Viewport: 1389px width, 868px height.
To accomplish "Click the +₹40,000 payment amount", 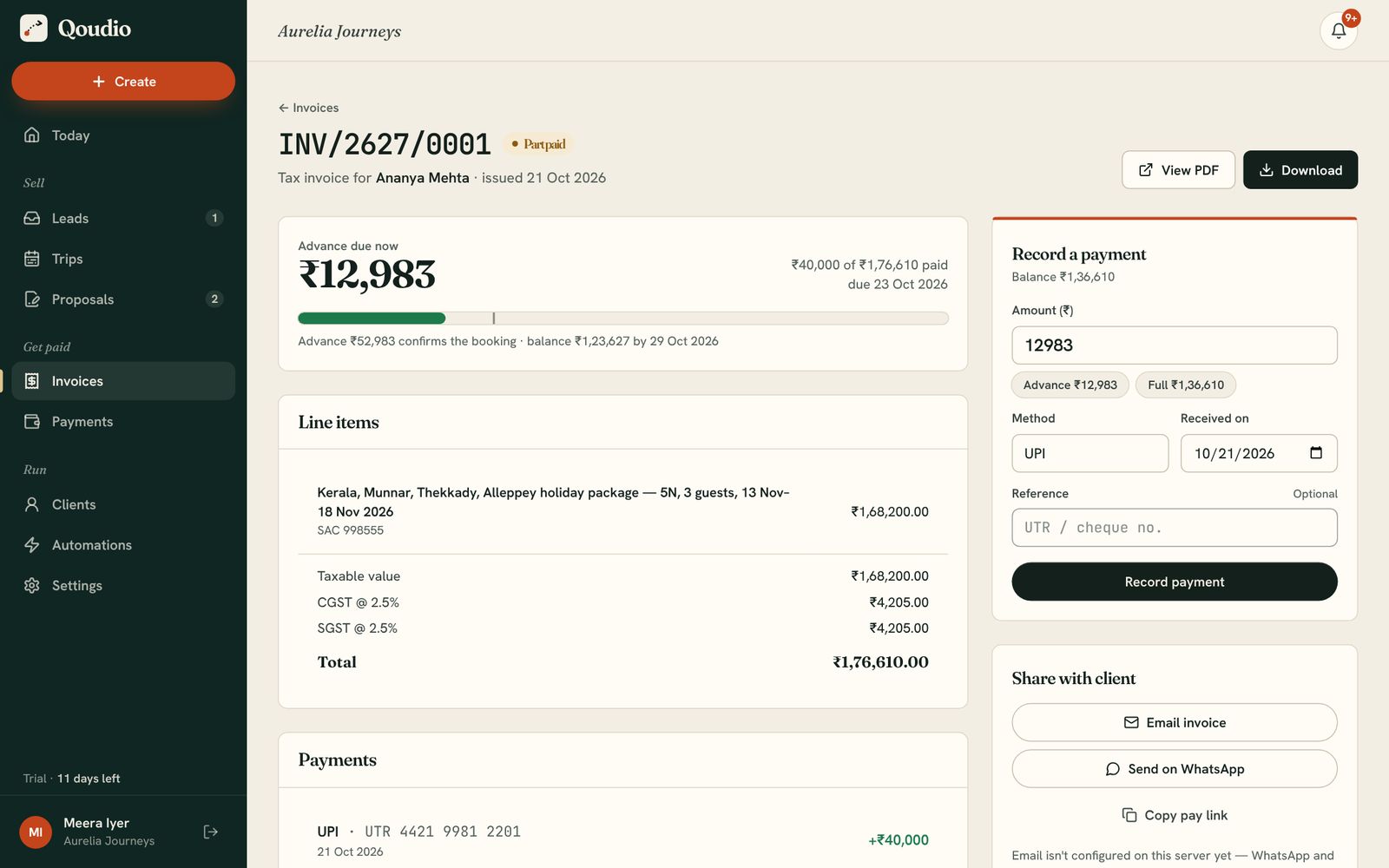I will [899, 840].
